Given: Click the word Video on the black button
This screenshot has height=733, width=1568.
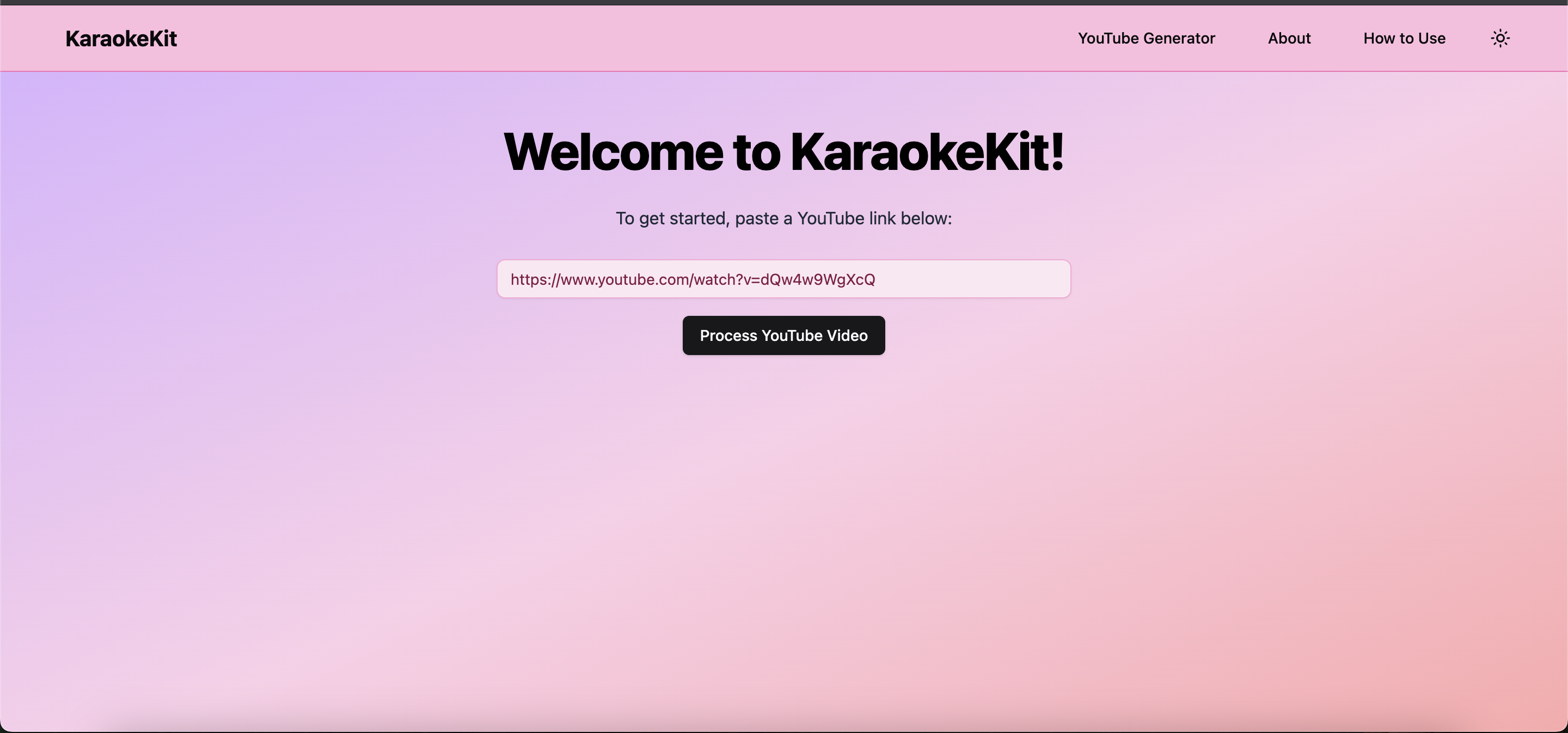Looking at the screenshot, I should (x=847, y=335).
